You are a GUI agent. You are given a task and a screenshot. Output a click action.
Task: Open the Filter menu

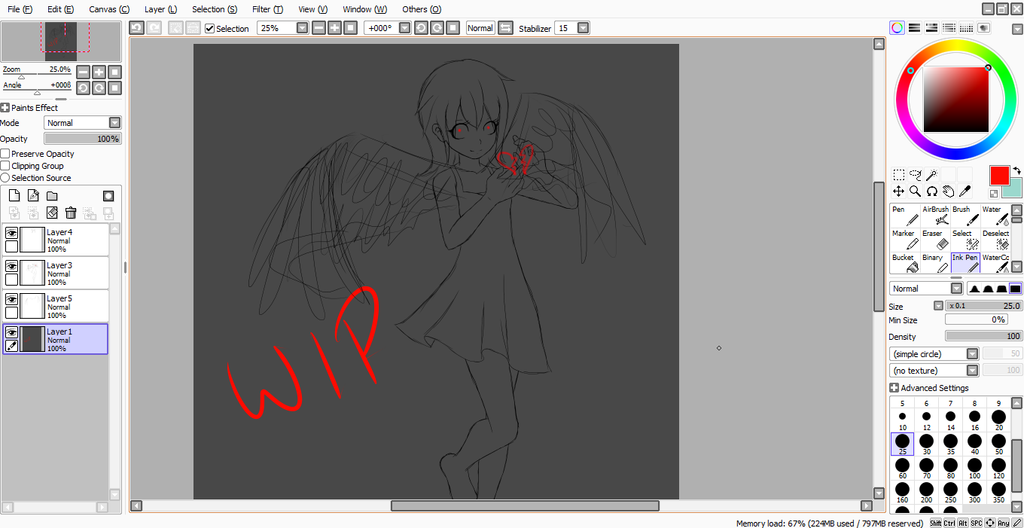pyautogui.click(x=268, y=10)
